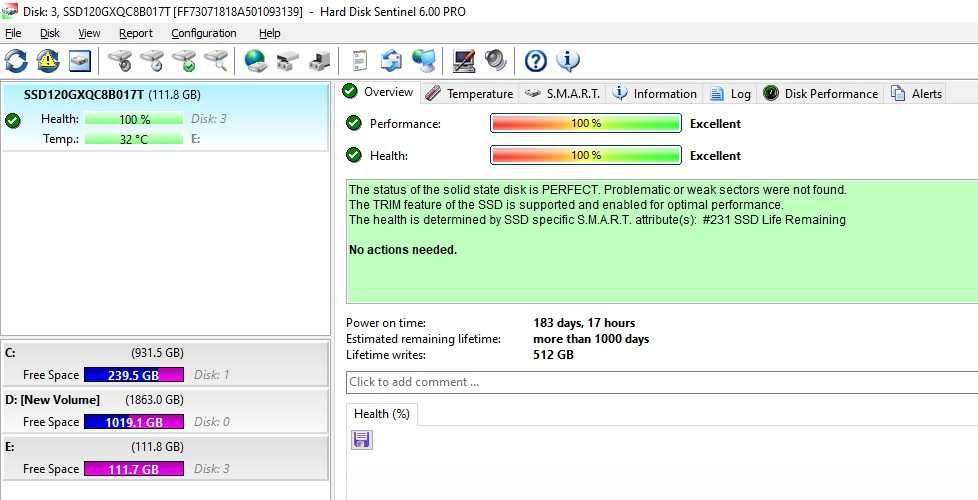Click the green checkmark next to Performance
This screenshot has width=978, height=500.
[354, 123]
